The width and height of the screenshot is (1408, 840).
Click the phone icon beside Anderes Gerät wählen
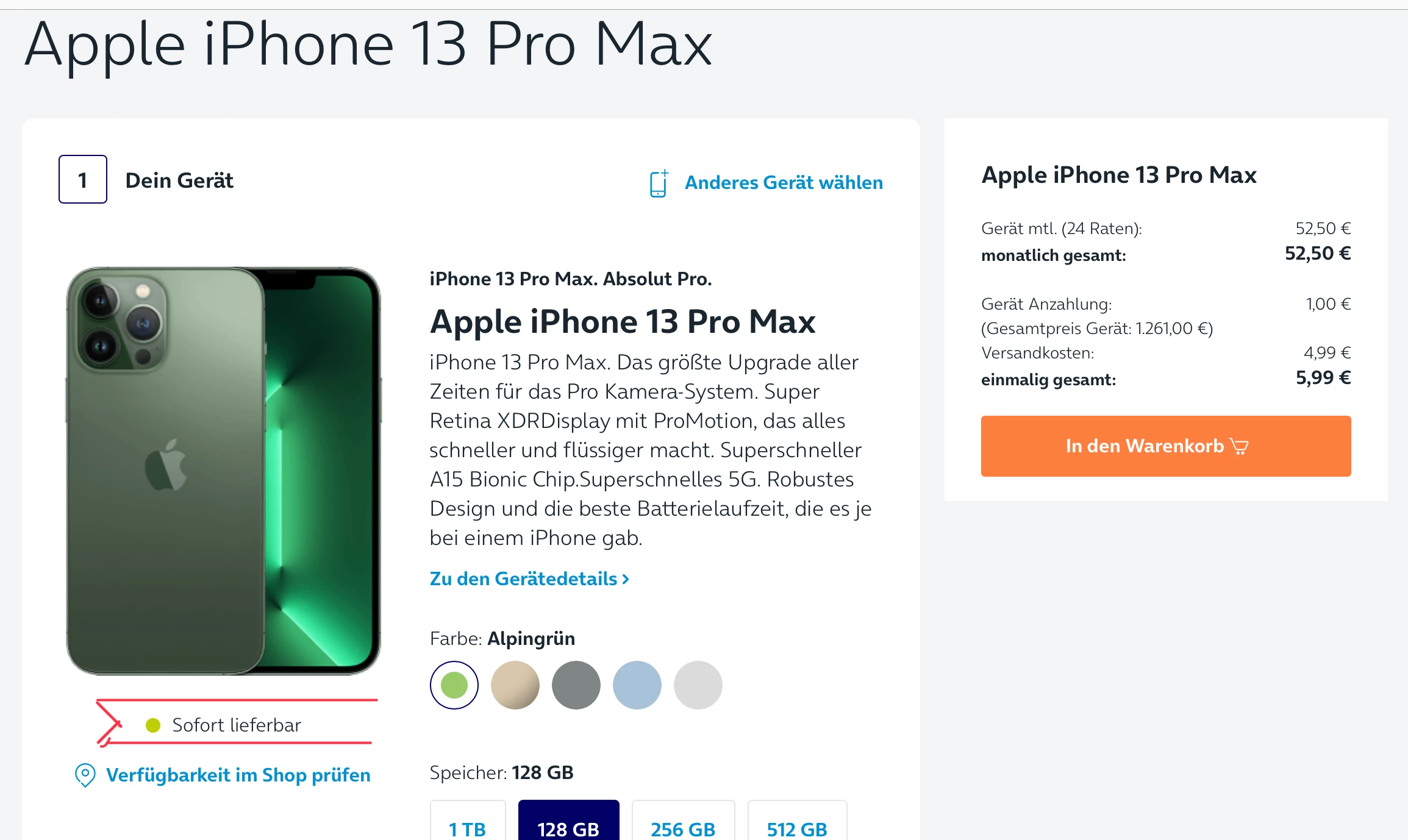(659, 183)
